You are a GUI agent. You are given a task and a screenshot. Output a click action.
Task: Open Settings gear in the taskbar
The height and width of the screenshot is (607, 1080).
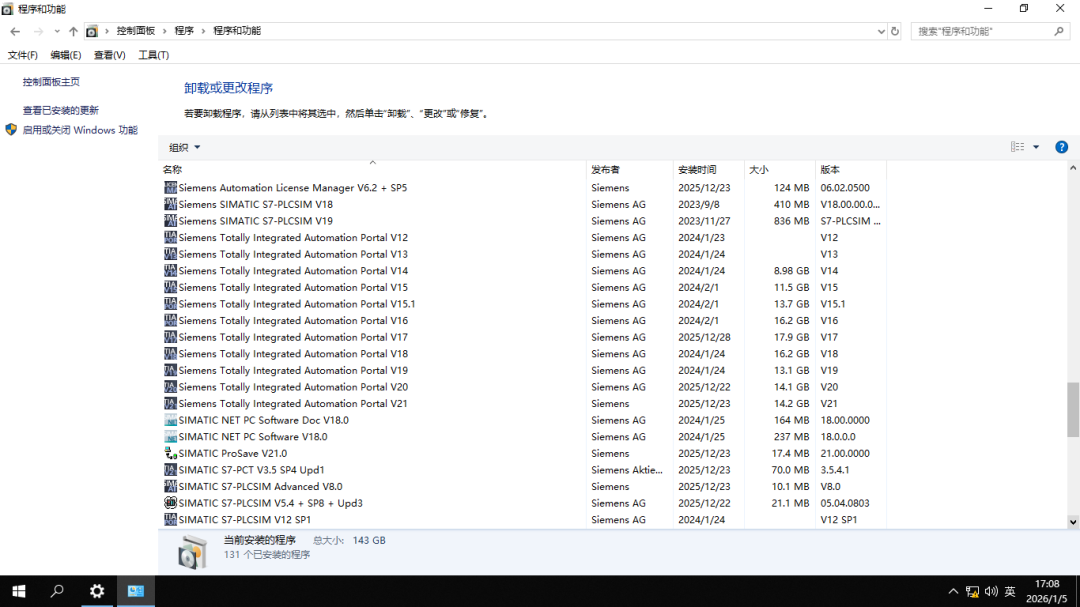(97, 591)
